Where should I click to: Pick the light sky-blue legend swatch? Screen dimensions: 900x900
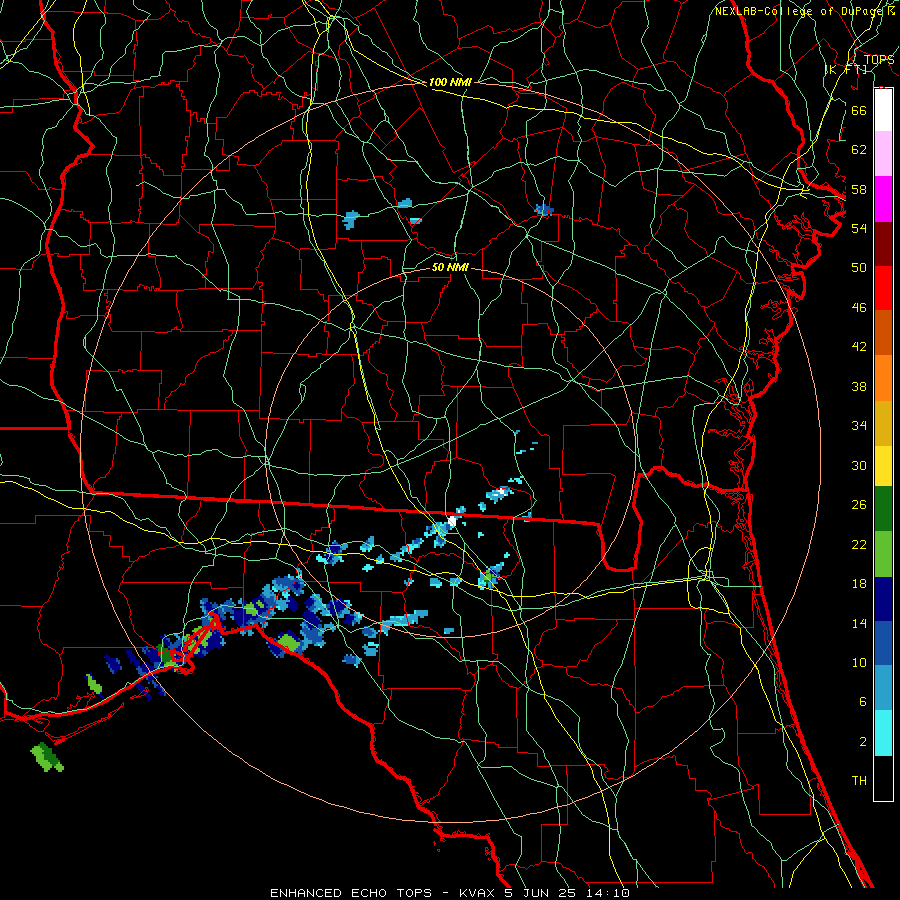tap(883, 688)
